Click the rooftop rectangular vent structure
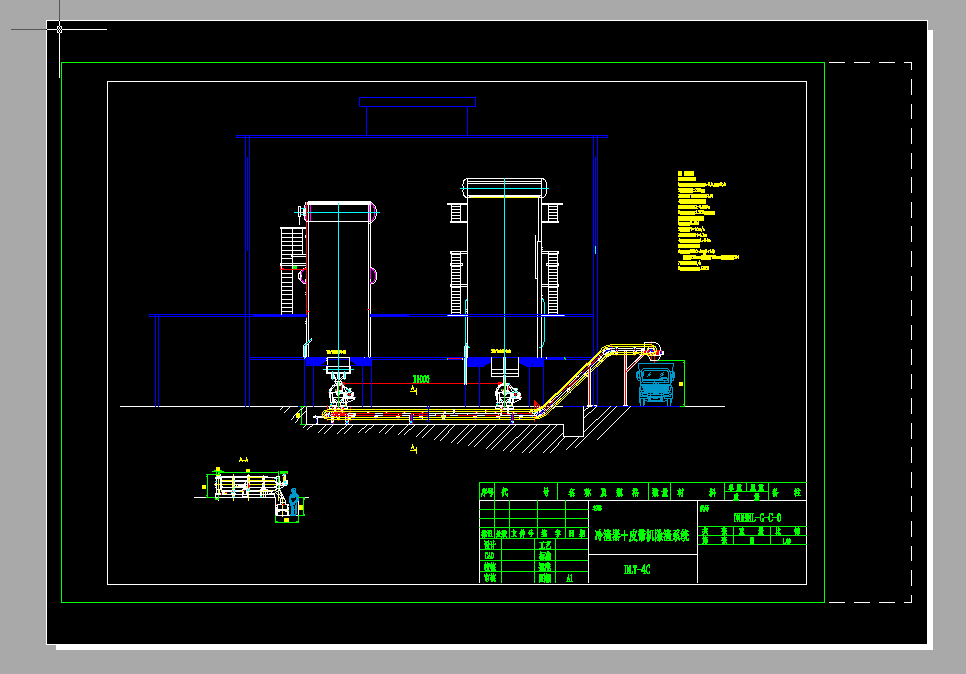 pos(417,102)
